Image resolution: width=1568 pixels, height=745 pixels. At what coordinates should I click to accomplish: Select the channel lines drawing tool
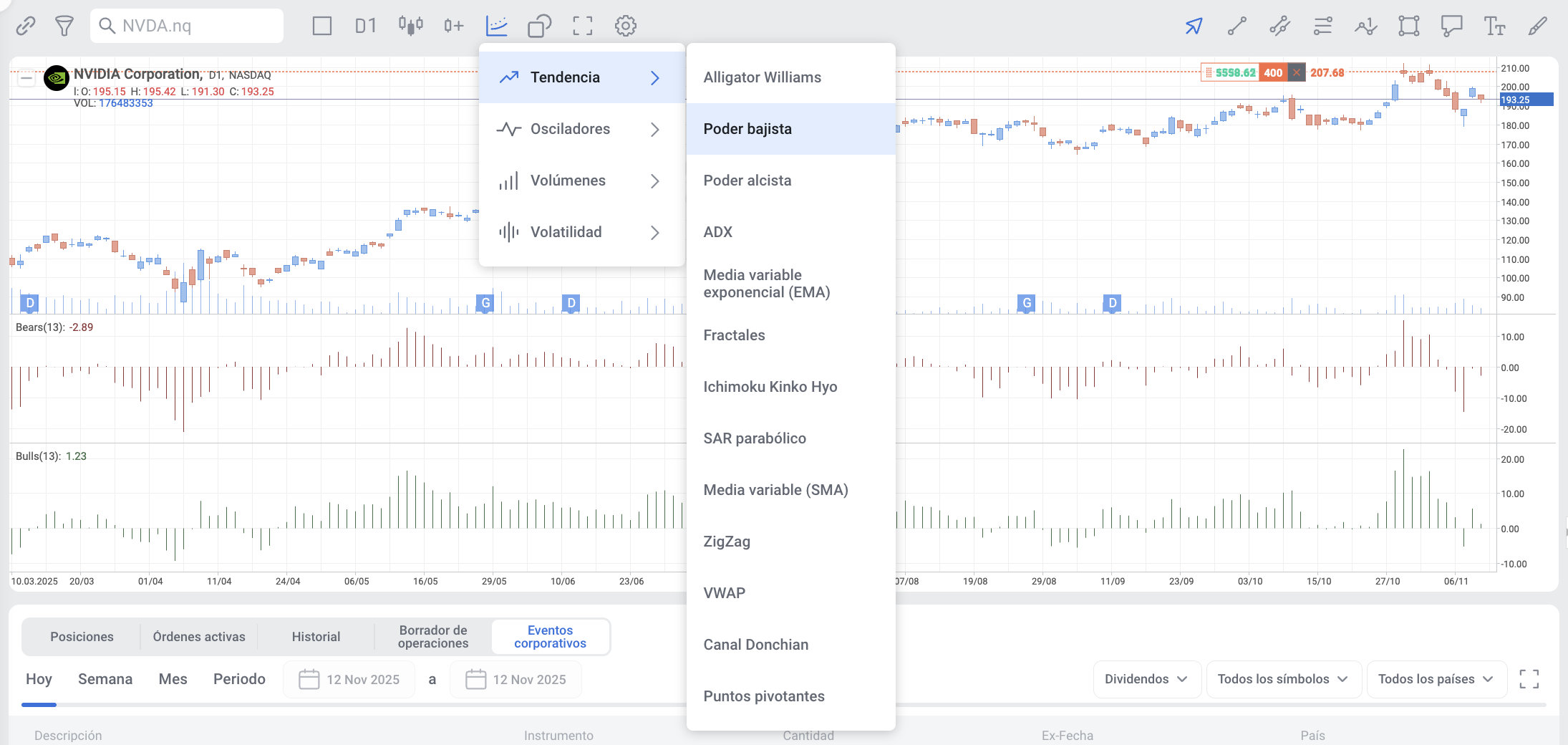click(1280, 27)
